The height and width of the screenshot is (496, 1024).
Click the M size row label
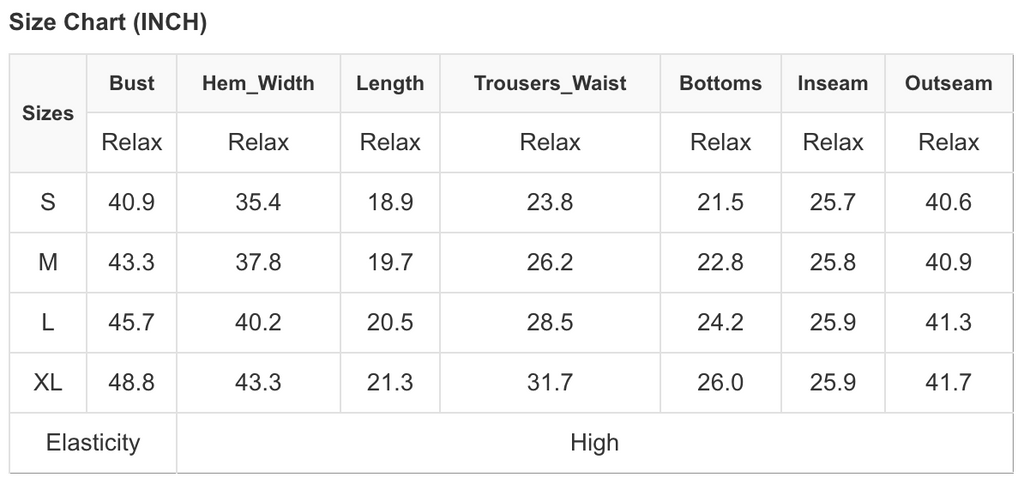coord(48,262)
